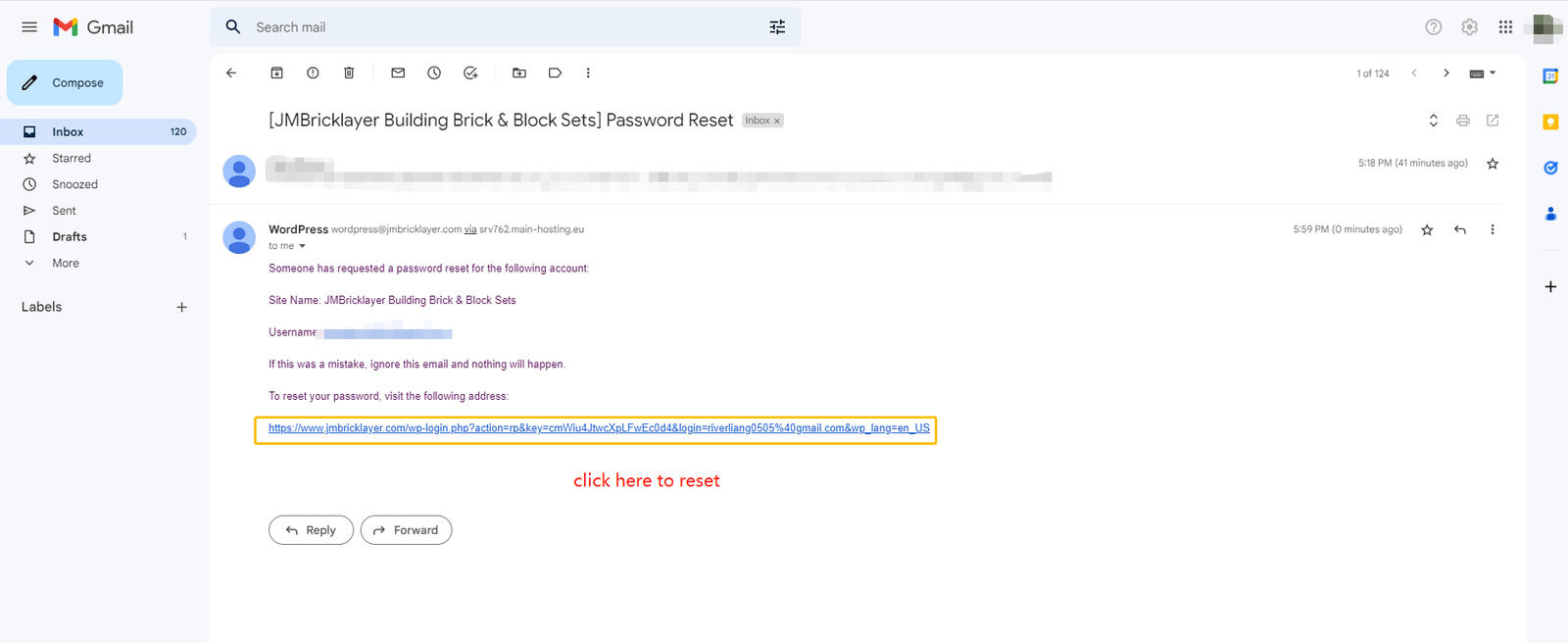Expand all messages in conversation
Image resolution: width=1568 pixels, height=643 pixels.
click(1434, 121)
